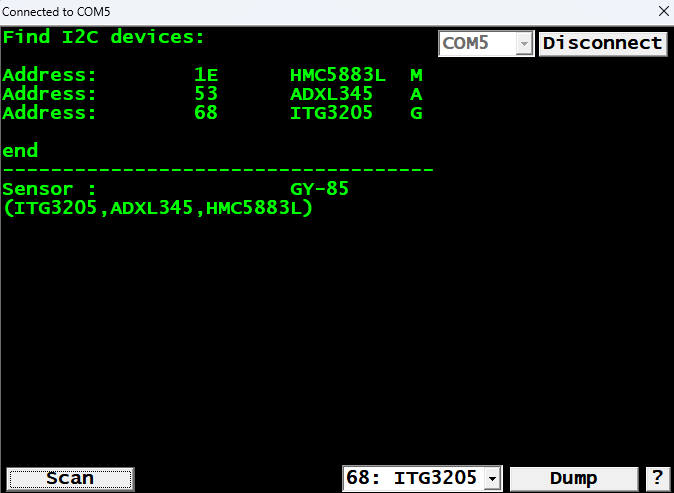Click the ITG3205 entry on address 68 line

(331, 113)
